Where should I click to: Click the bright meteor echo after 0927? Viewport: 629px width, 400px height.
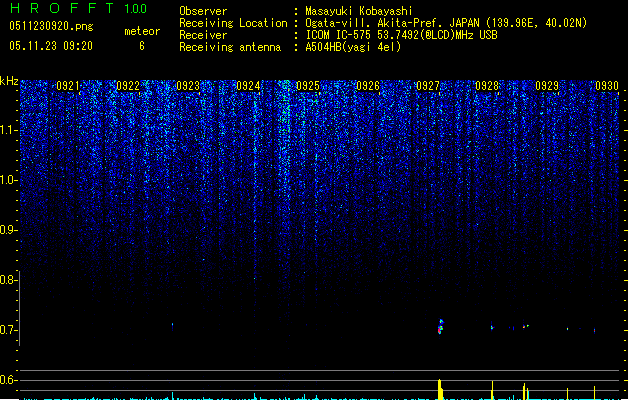[440, 327]
